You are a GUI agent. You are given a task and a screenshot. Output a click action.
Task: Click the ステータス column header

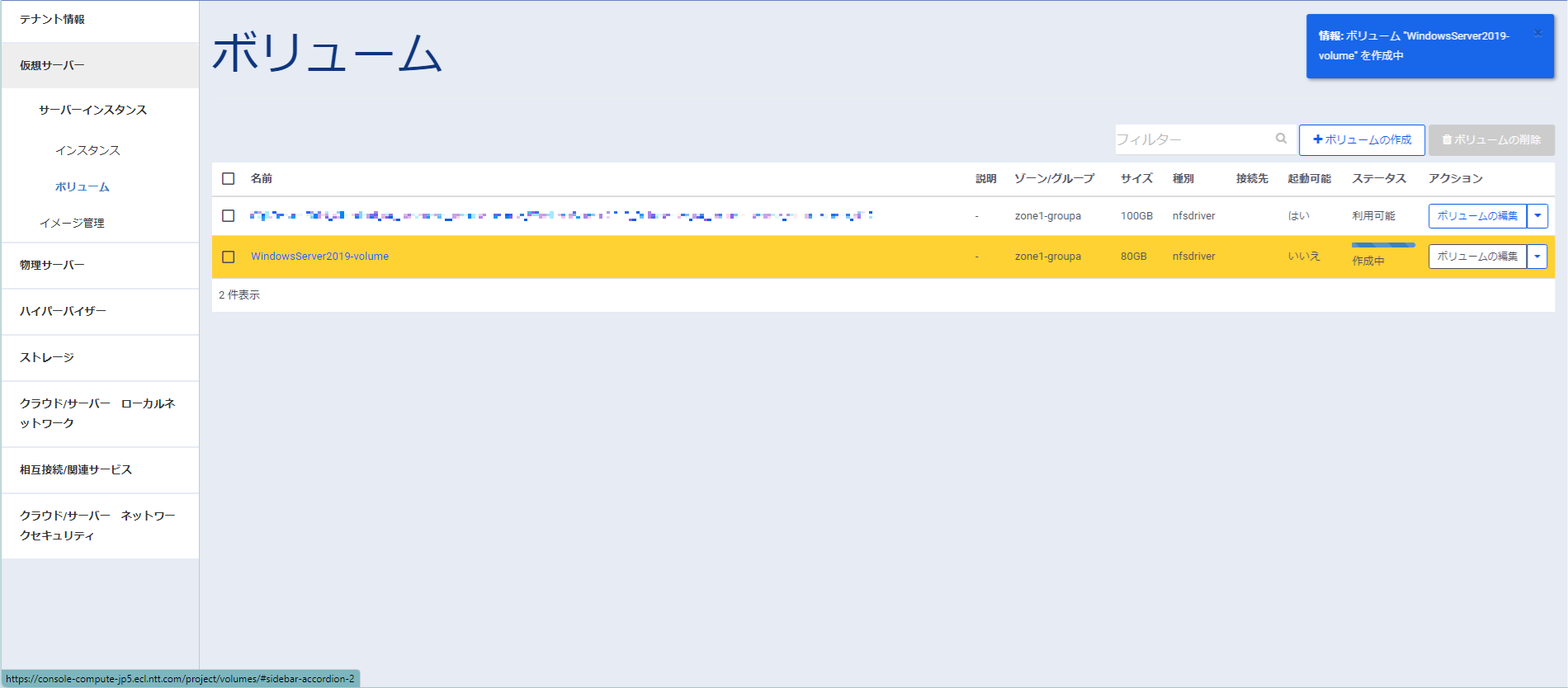1379,178
